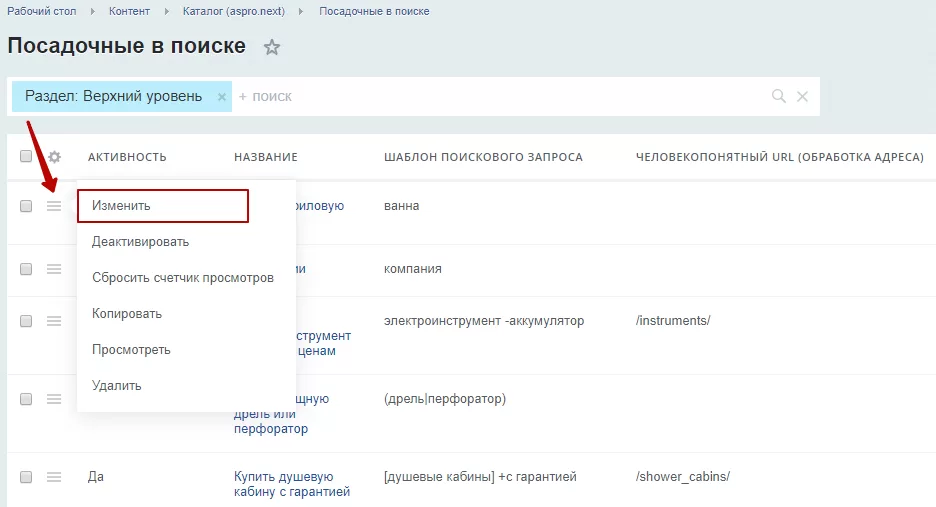Image resolution: width=936 pixels, height=507 pixels.
Task: Open 'Контент' breadcrumb link
Action: [129, 11]
